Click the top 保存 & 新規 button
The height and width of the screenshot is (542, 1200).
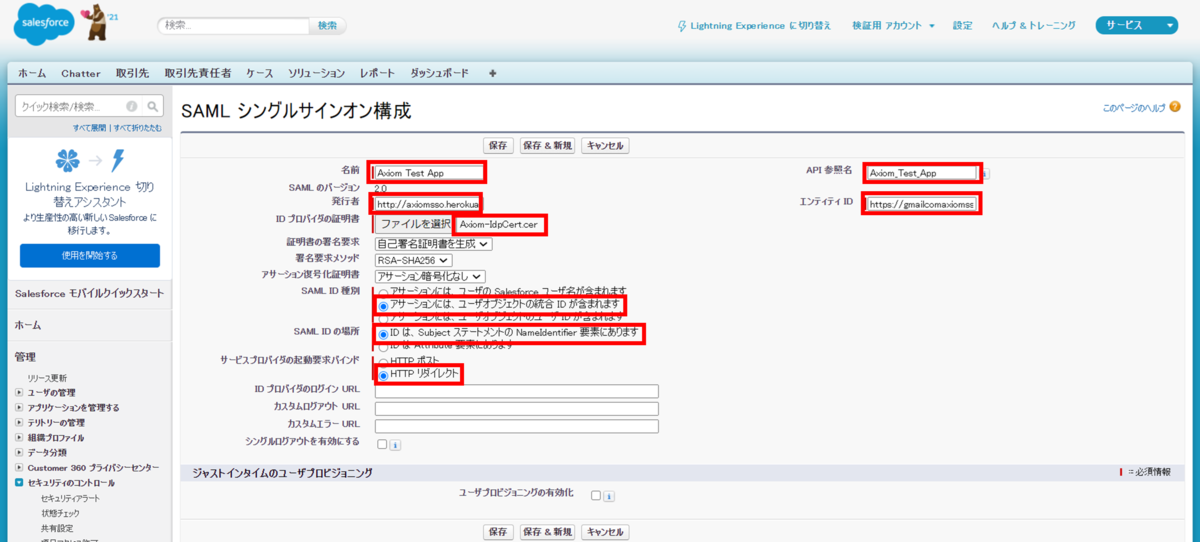click(548, 146)
